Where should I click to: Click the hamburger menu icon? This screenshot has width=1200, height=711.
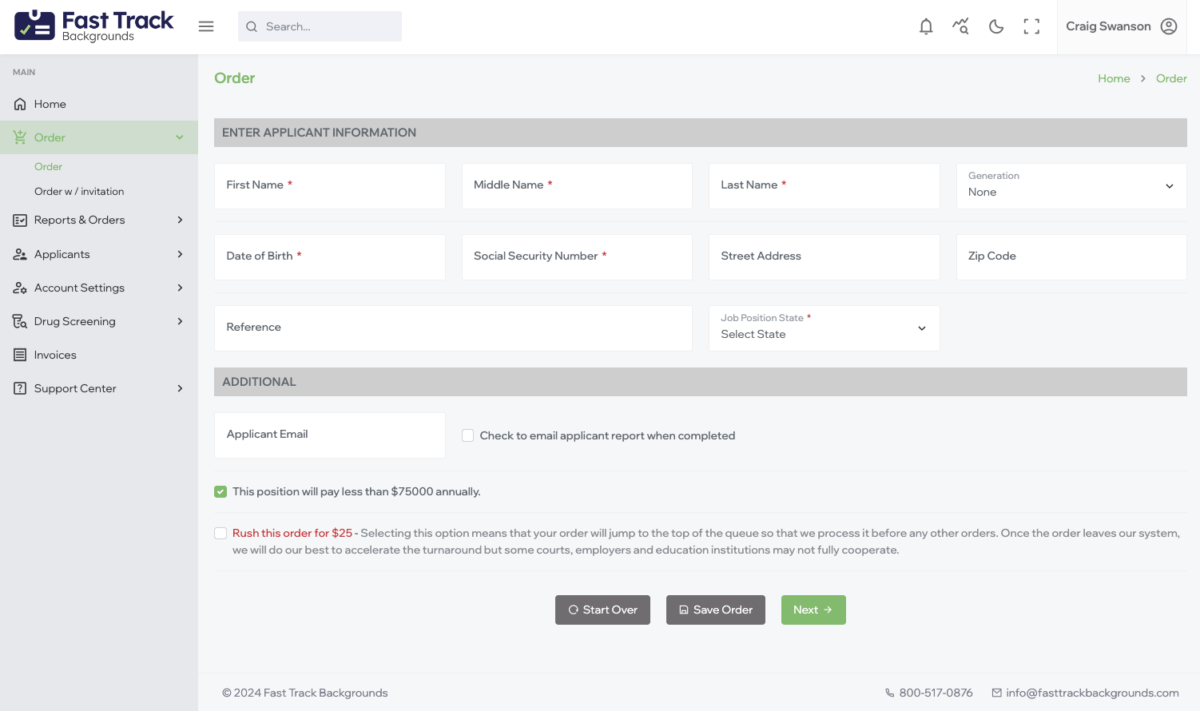pyautogui.click(x=206, y=27)
